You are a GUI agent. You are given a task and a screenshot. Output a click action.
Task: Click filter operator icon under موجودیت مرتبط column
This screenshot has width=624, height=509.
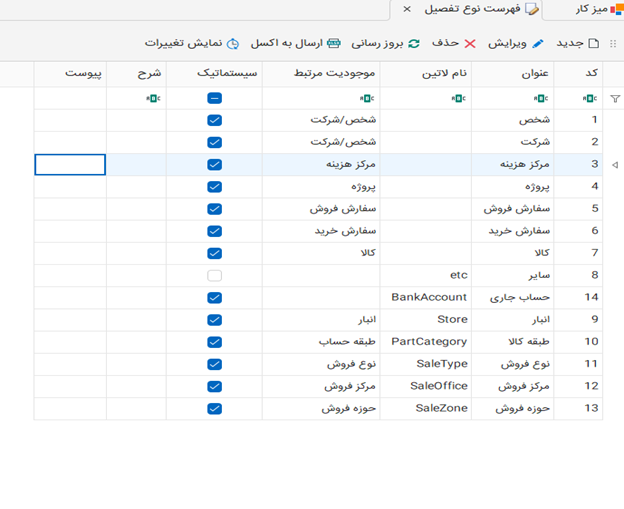point(367,98)
